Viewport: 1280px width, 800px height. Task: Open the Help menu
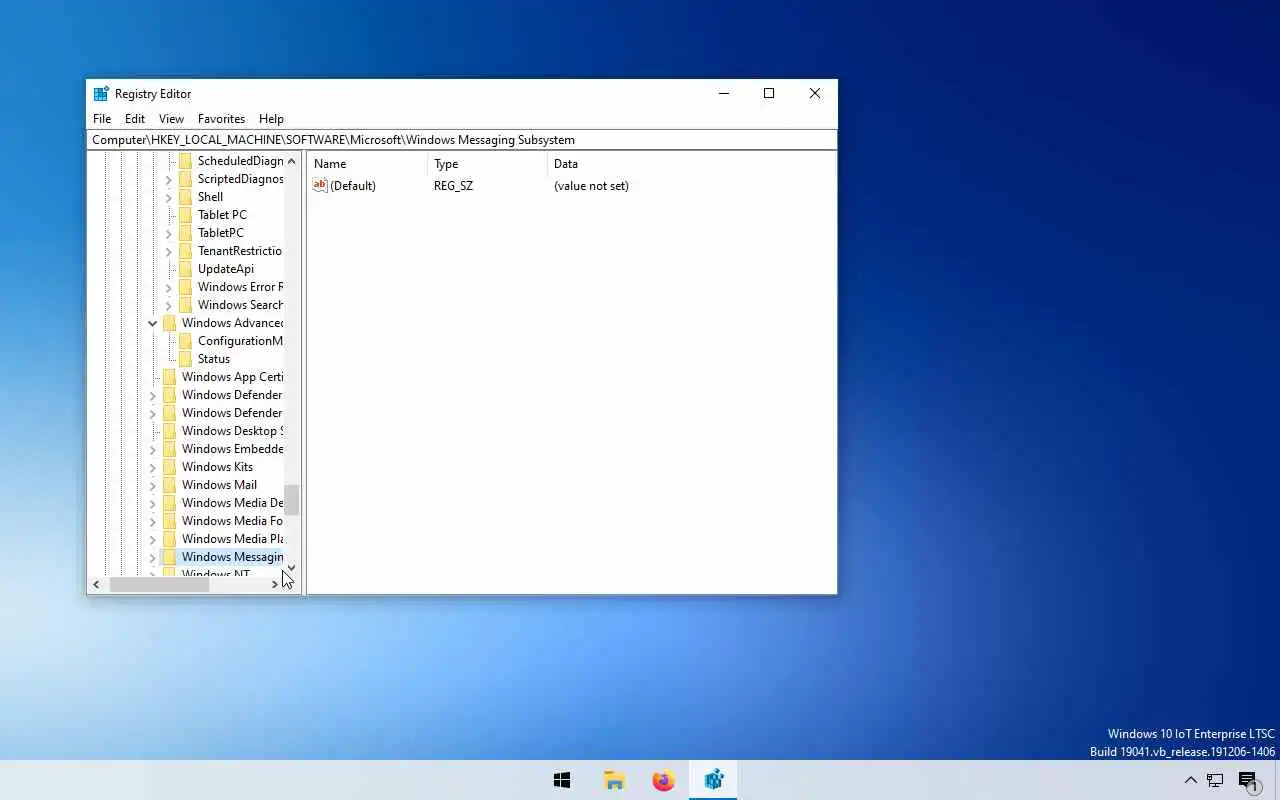271,118
